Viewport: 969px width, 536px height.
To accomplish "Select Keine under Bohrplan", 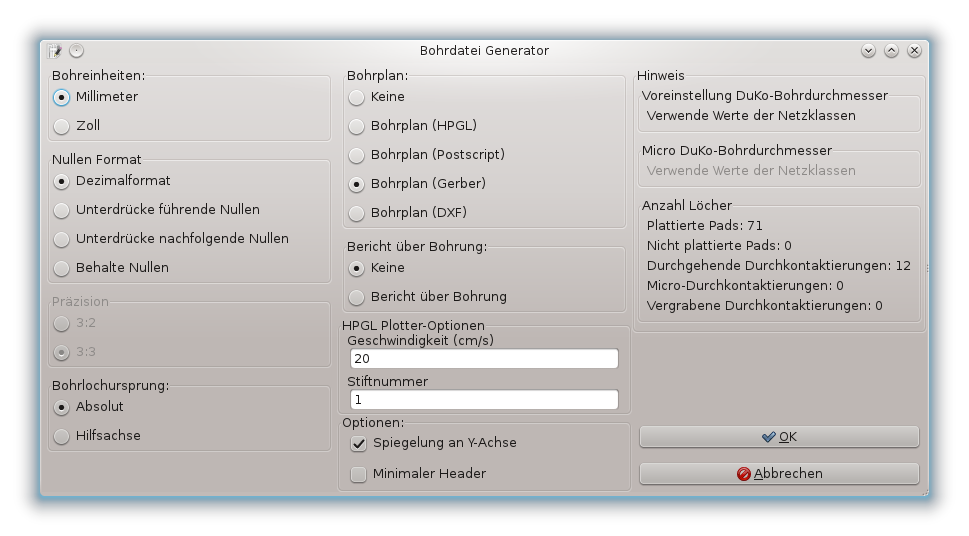I will (x=376, y=97).
